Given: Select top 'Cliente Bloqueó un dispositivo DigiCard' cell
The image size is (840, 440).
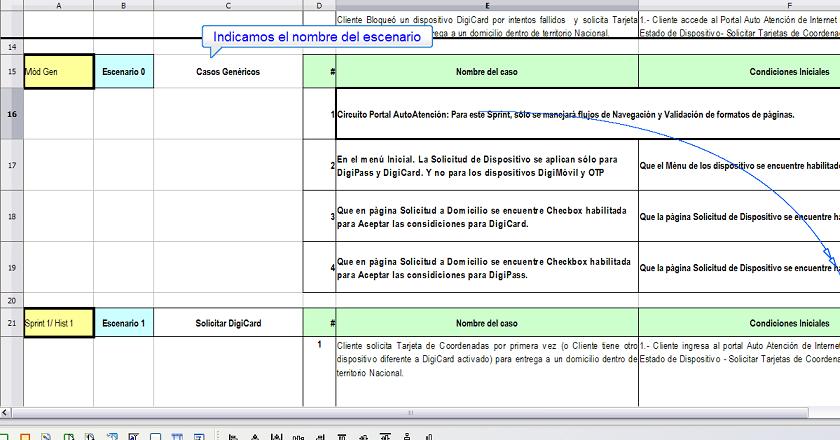Looking at the screenshot, I should pyautogui.click(x=487, y=25).
